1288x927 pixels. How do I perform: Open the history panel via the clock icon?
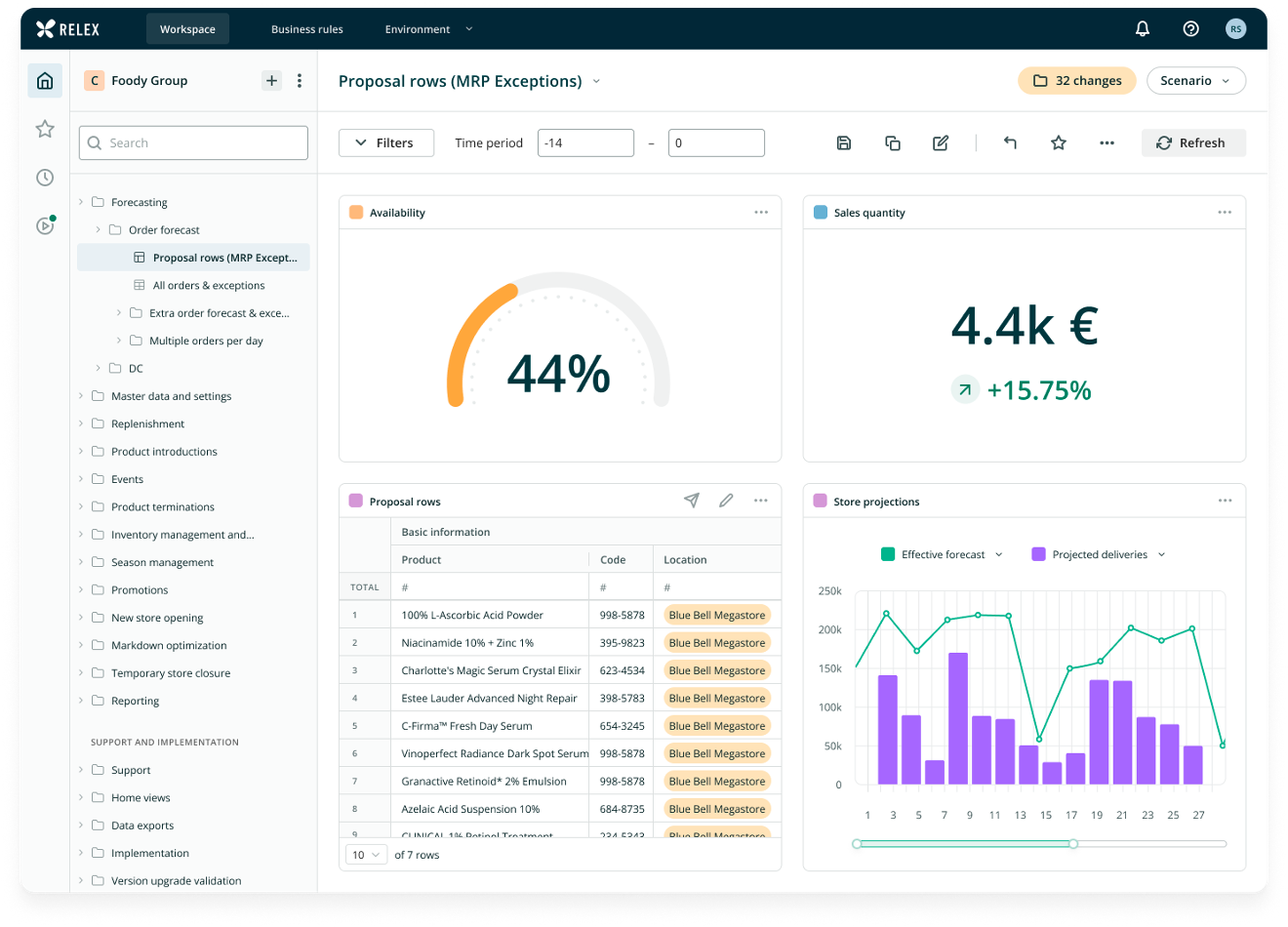tap(45, 177)
